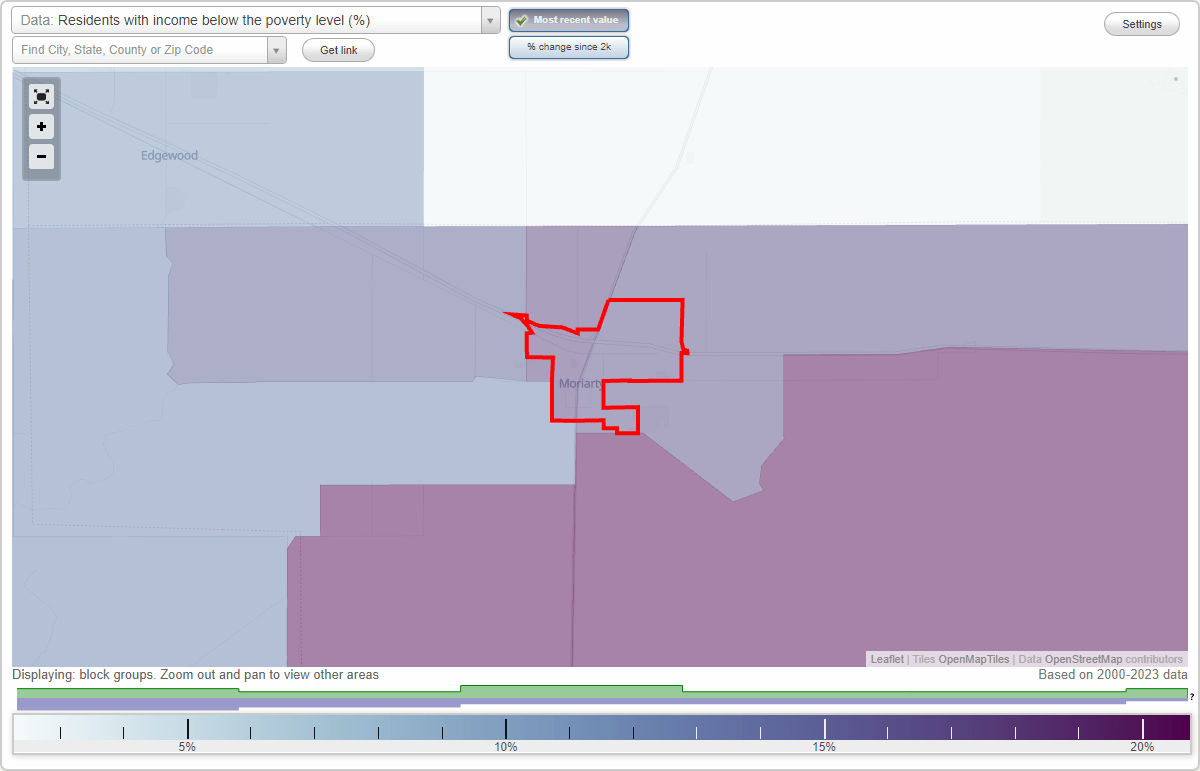Expand the city search suggestions dropdown
Viewport: 1200px width, 771px height.
[x=277, y=49]
